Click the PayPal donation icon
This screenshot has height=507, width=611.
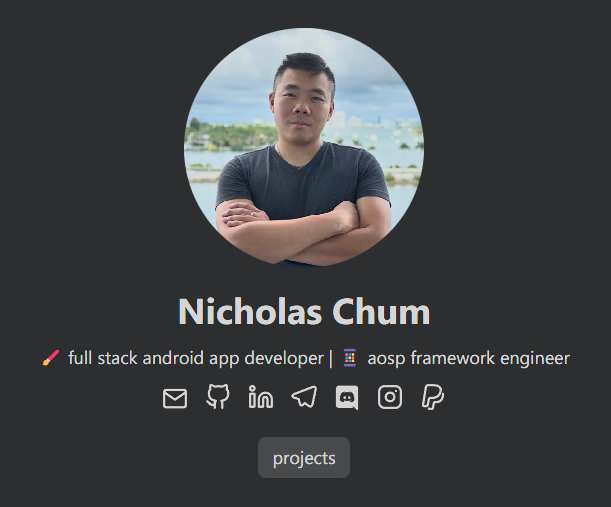433,397
